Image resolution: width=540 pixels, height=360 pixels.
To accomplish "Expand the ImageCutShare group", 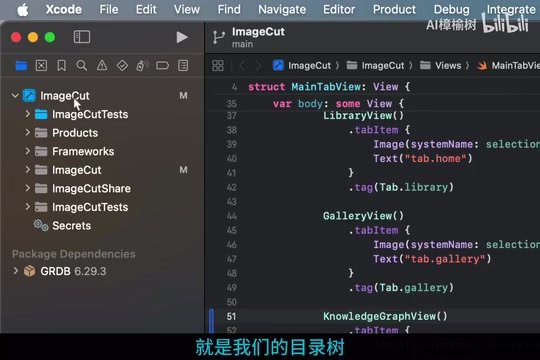I will pyautogui.click(x=28, y=188).
